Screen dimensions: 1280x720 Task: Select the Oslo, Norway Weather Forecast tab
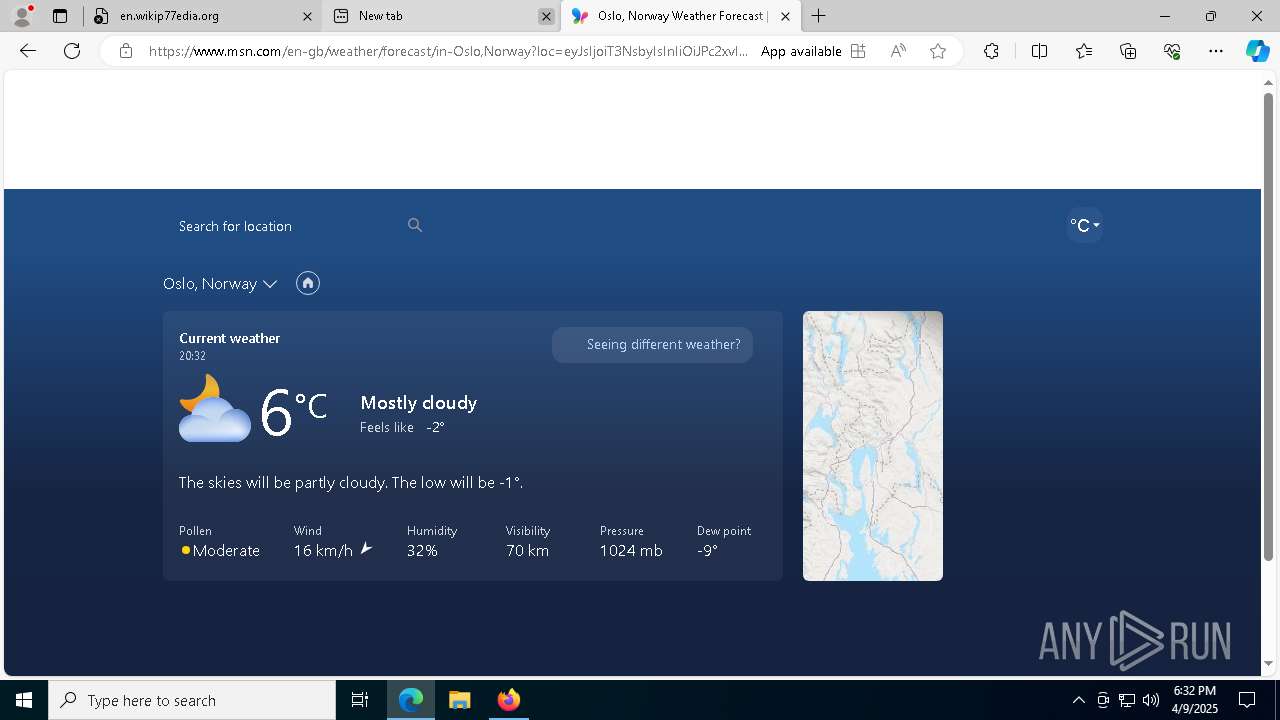681,16
